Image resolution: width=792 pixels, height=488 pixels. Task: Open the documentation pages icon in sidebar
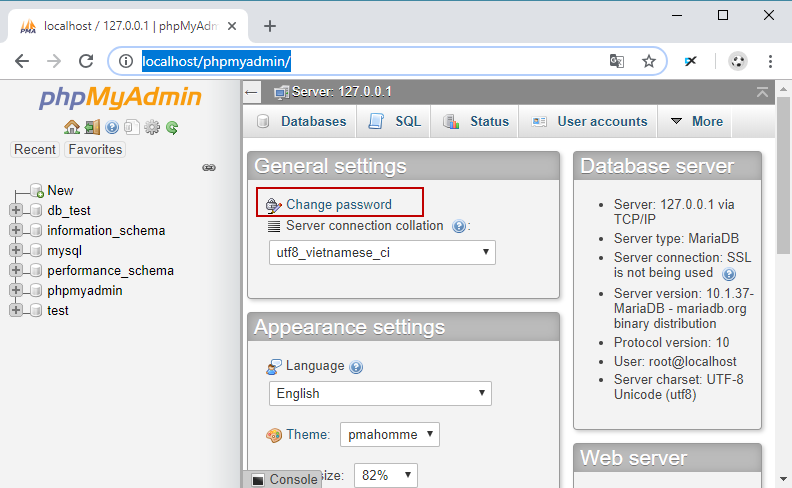coord(132,127)
